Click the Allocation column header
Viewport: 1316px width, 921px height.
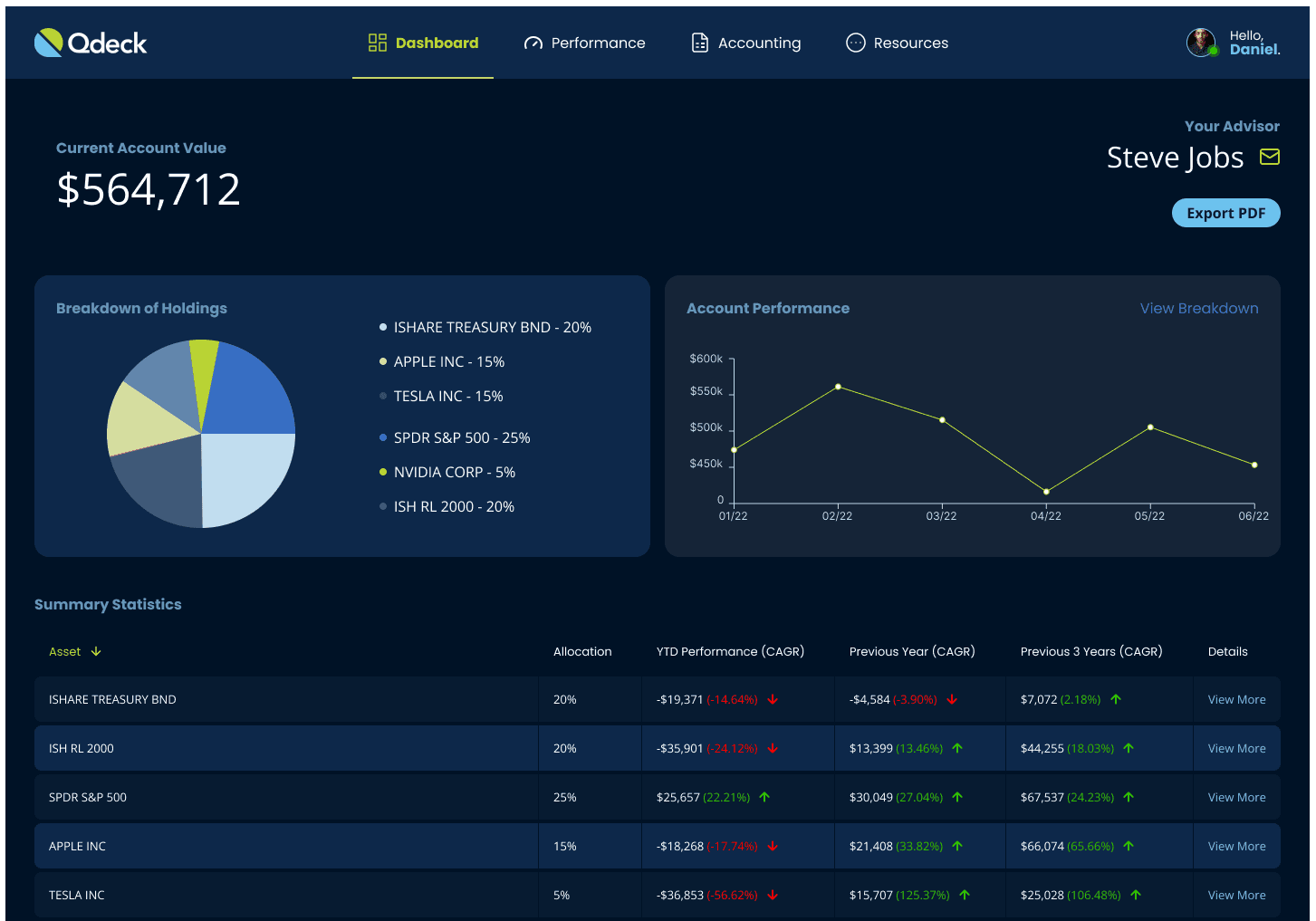tap(582, 651)
